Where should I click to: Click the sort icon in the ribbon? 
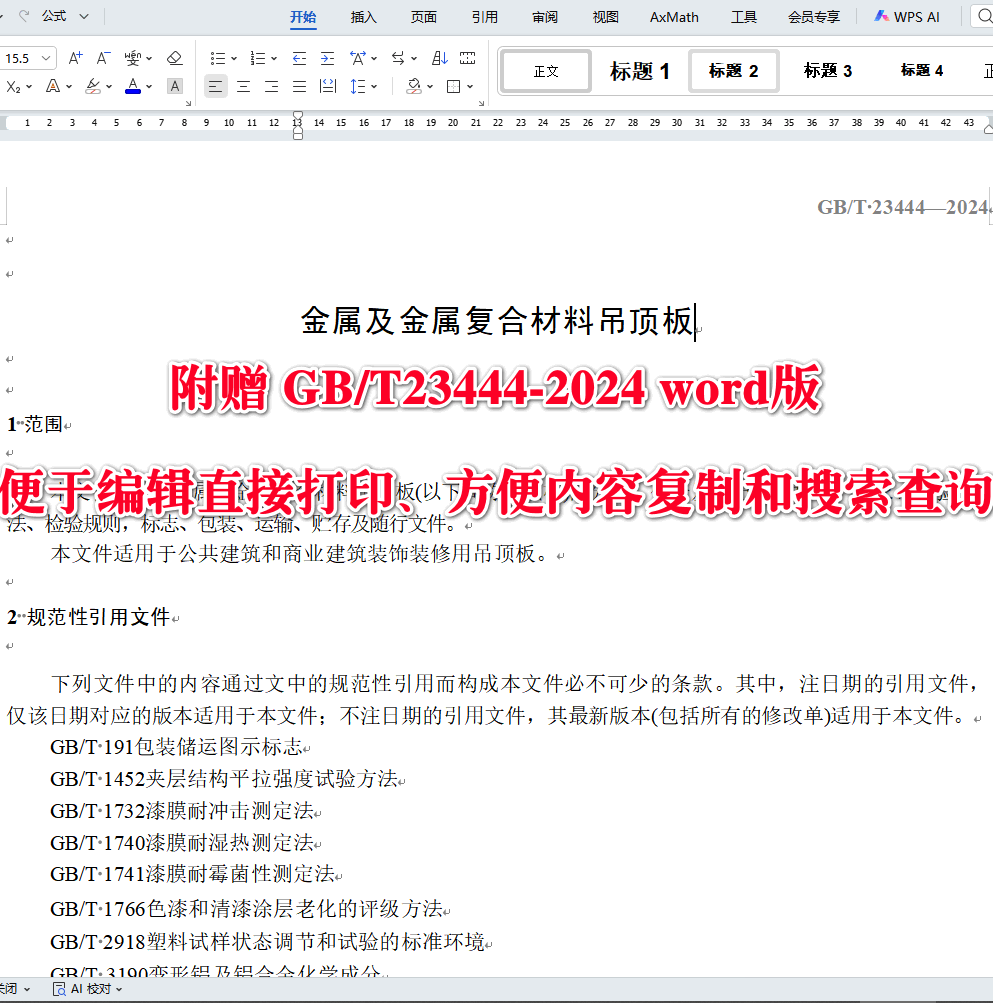click(440, 57)
